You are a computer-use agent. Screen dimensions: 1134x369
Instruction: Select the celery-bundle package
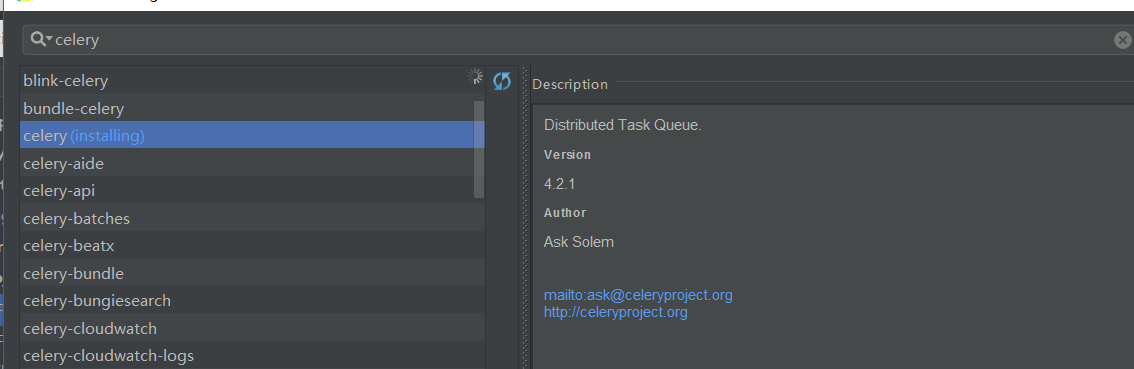(x=252, y=273)
